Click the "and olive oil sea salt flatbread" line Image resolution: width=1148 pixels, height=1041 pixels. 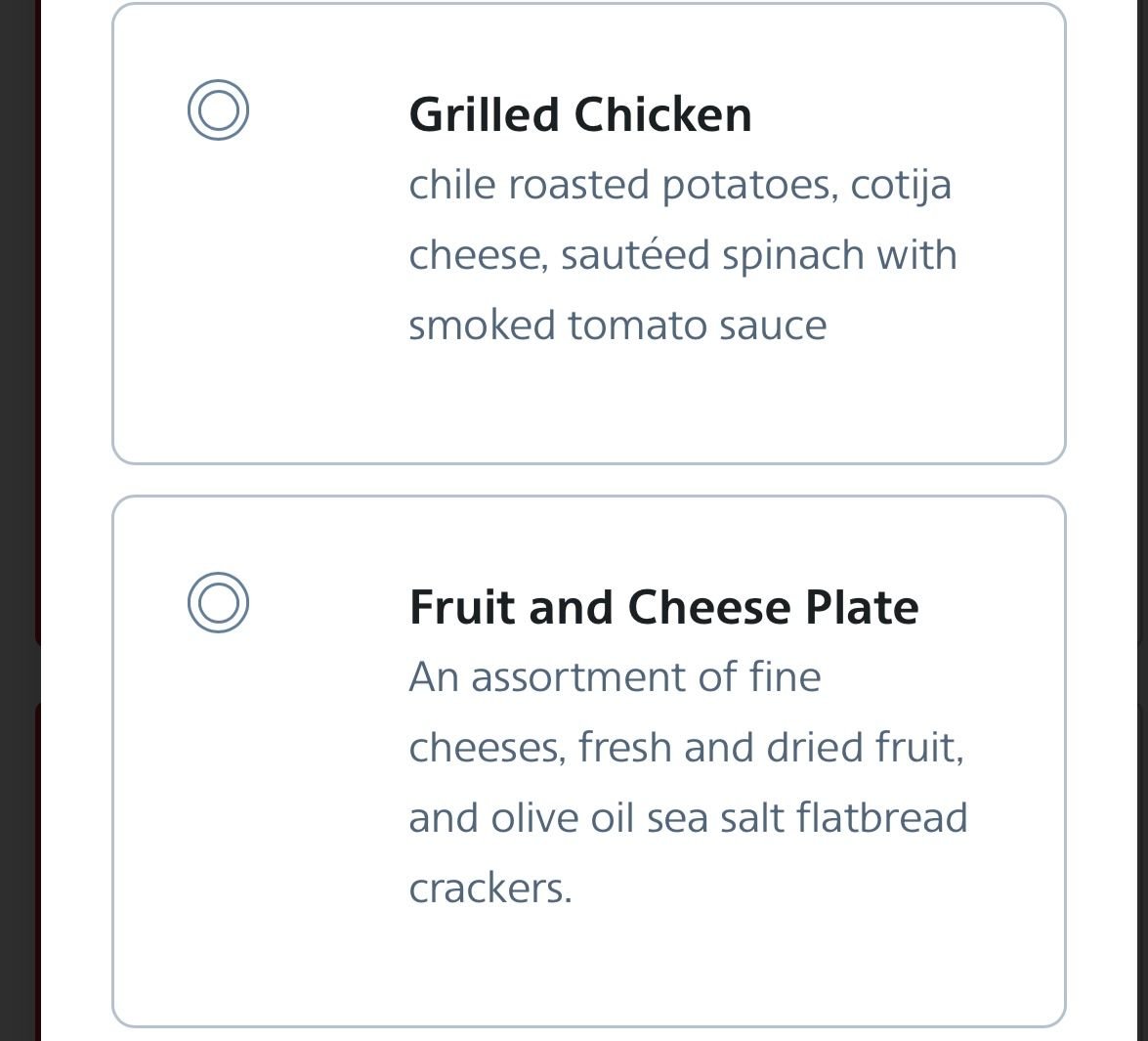[688, 818]
